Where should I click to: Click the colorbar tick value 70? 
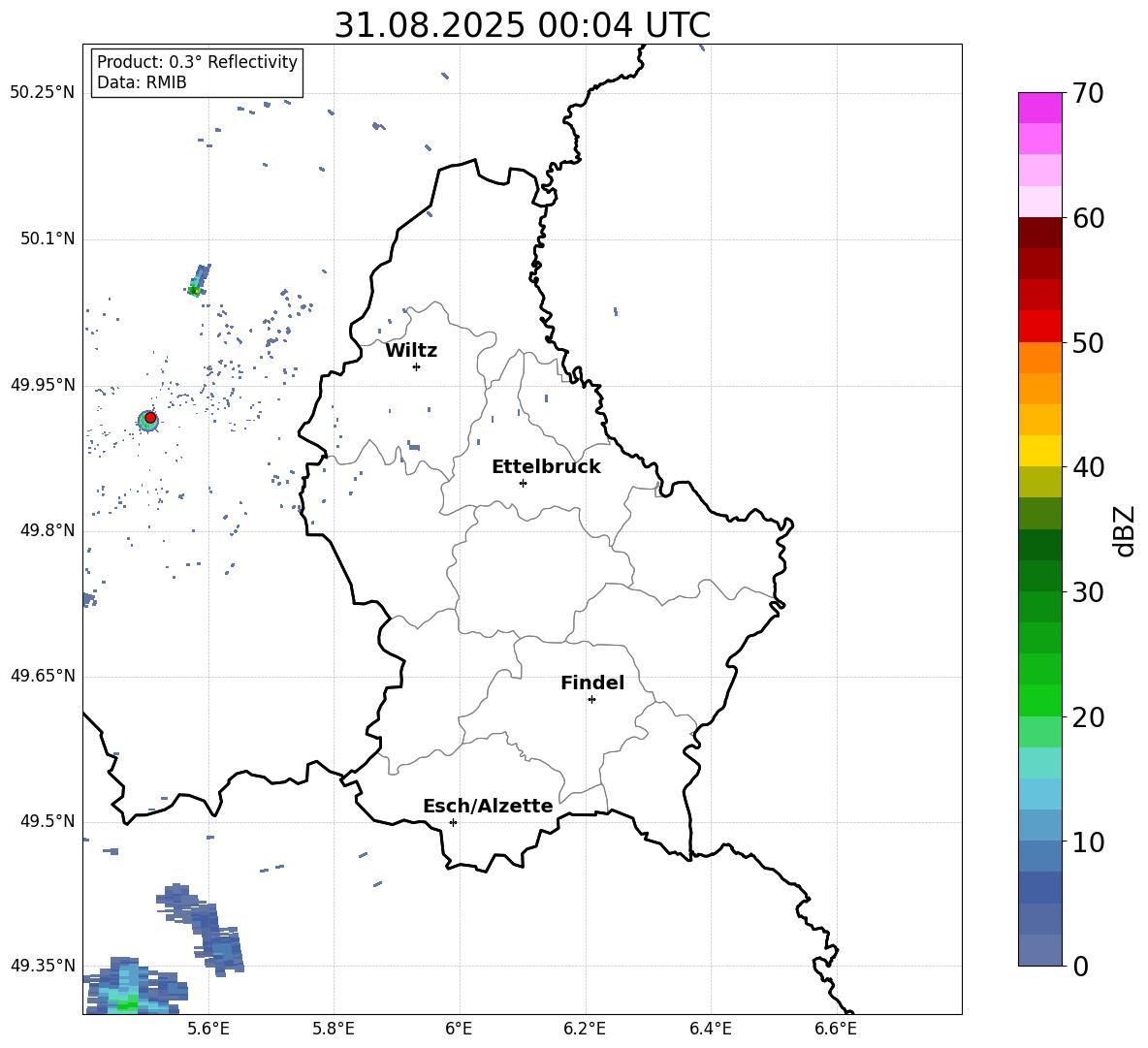pos(1088,94)
